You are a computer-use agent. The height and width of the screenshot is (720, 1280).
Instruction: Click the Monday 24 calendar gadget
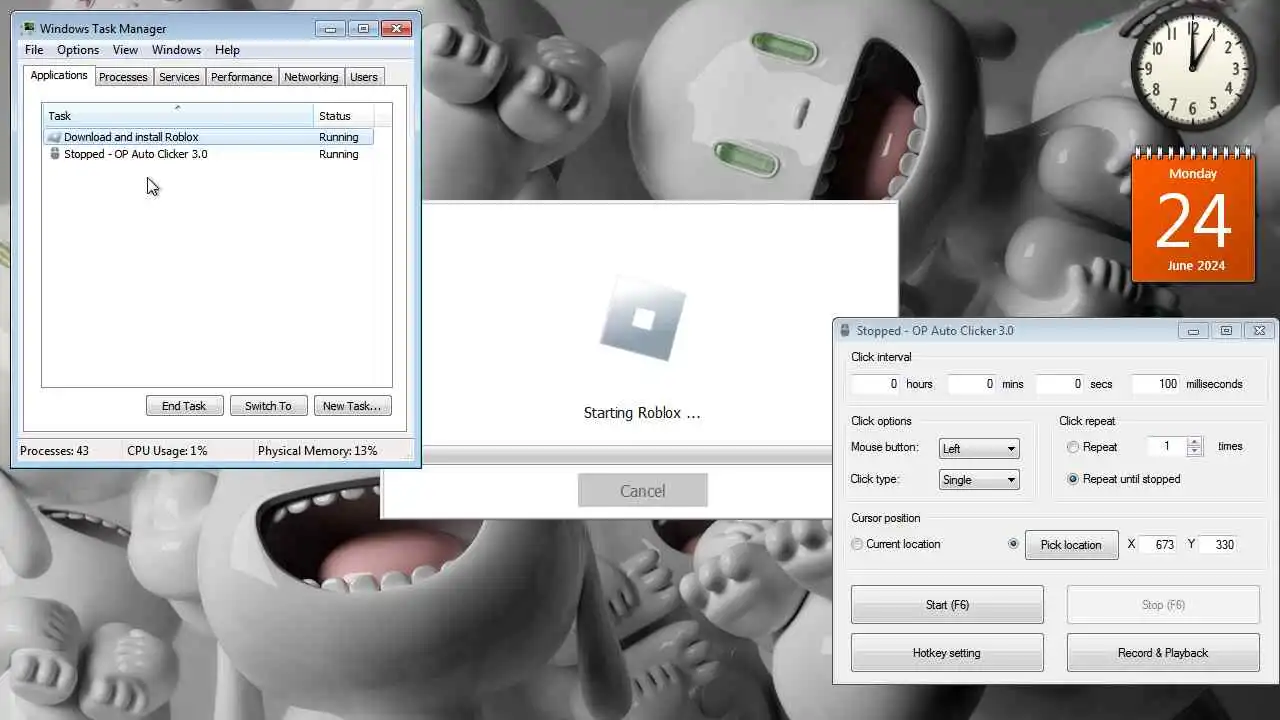pos(1193,214)
